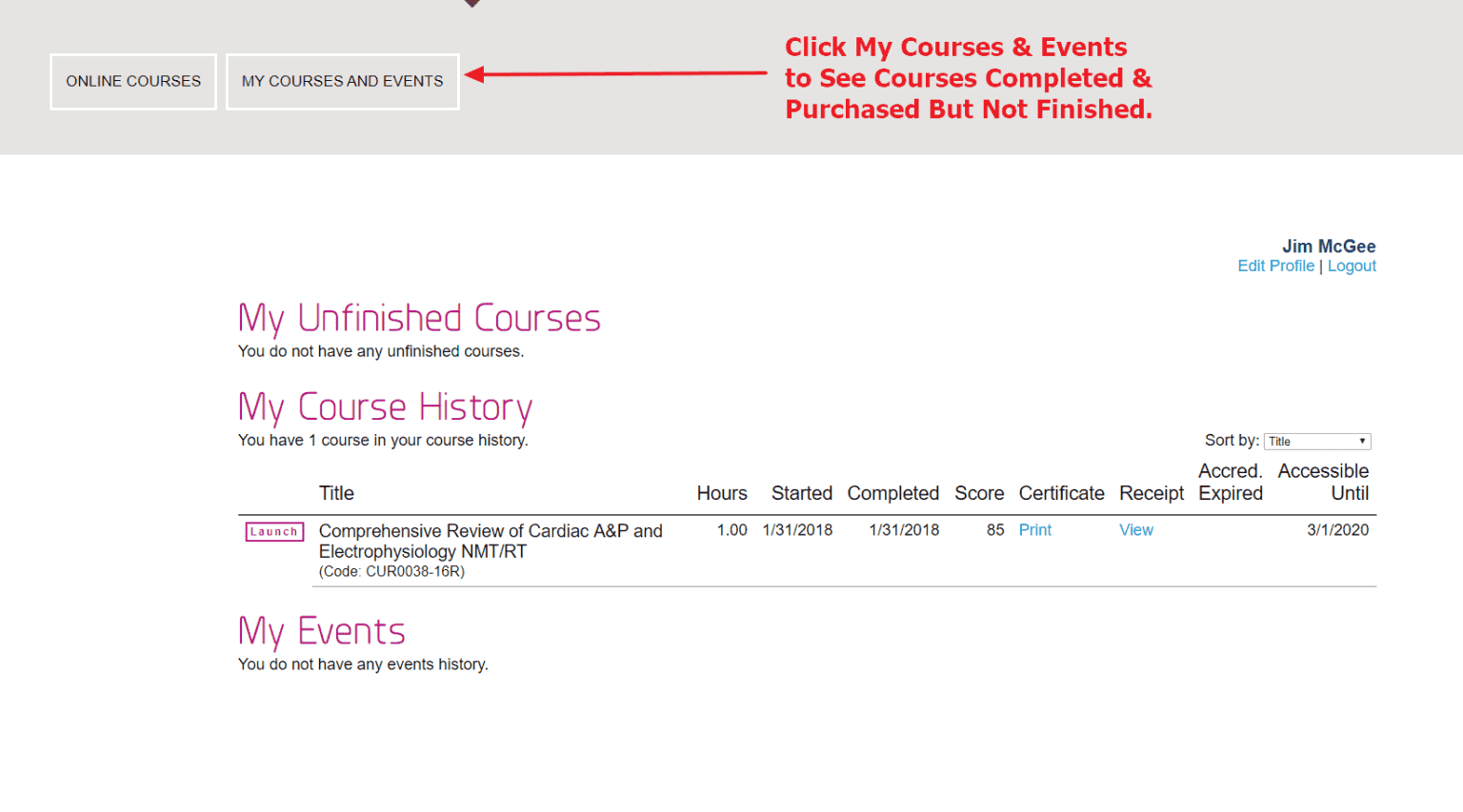
Task: Click the Started column header
Action: [x=801, y=493]
